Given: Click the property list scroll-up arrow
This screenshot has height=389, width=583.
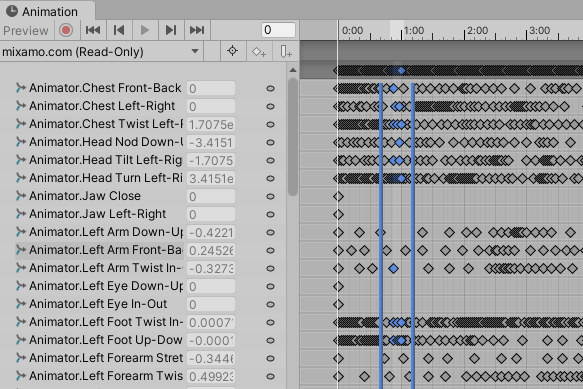Looking at the screenshot, I should pyautogui.click(x=293, y=70).
